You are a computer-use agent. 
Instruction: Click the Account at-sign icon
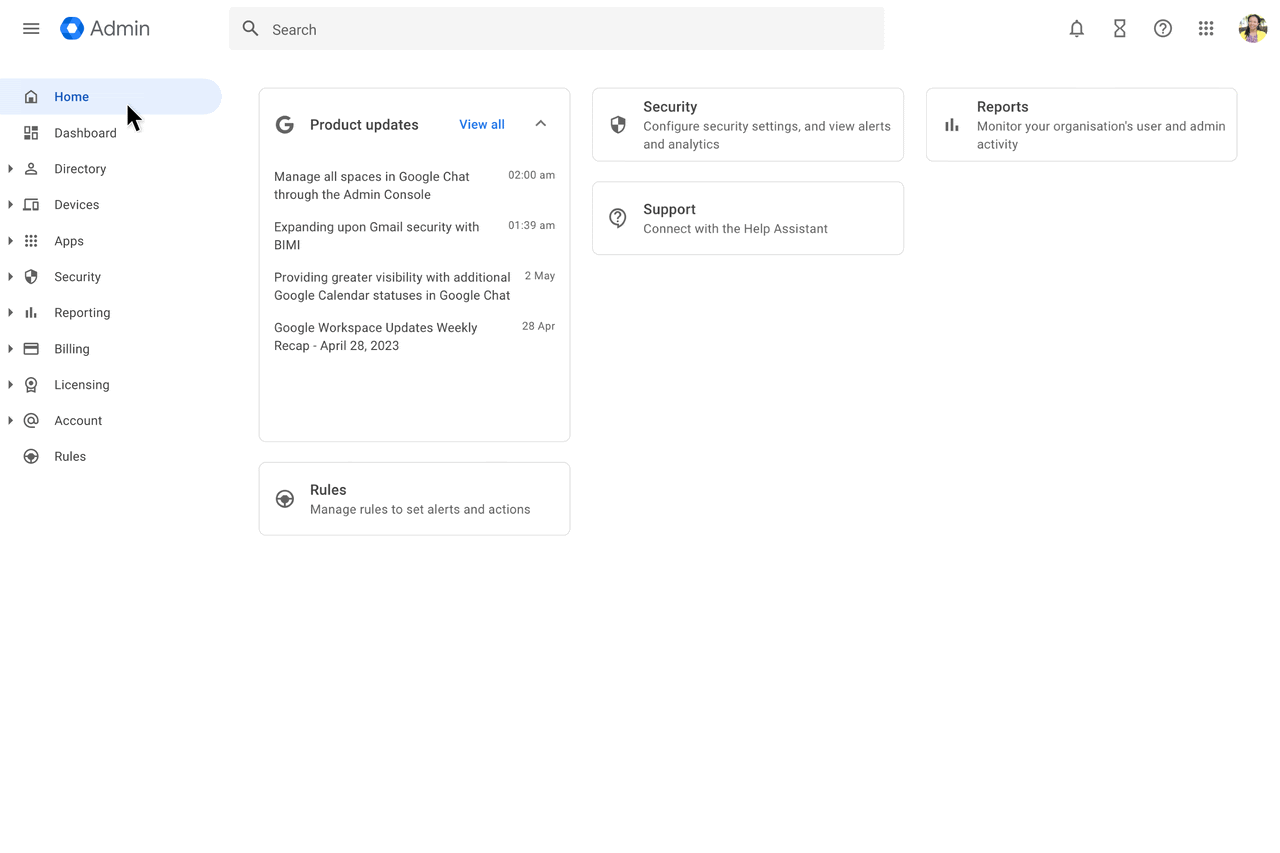click(x=31, y=421)
